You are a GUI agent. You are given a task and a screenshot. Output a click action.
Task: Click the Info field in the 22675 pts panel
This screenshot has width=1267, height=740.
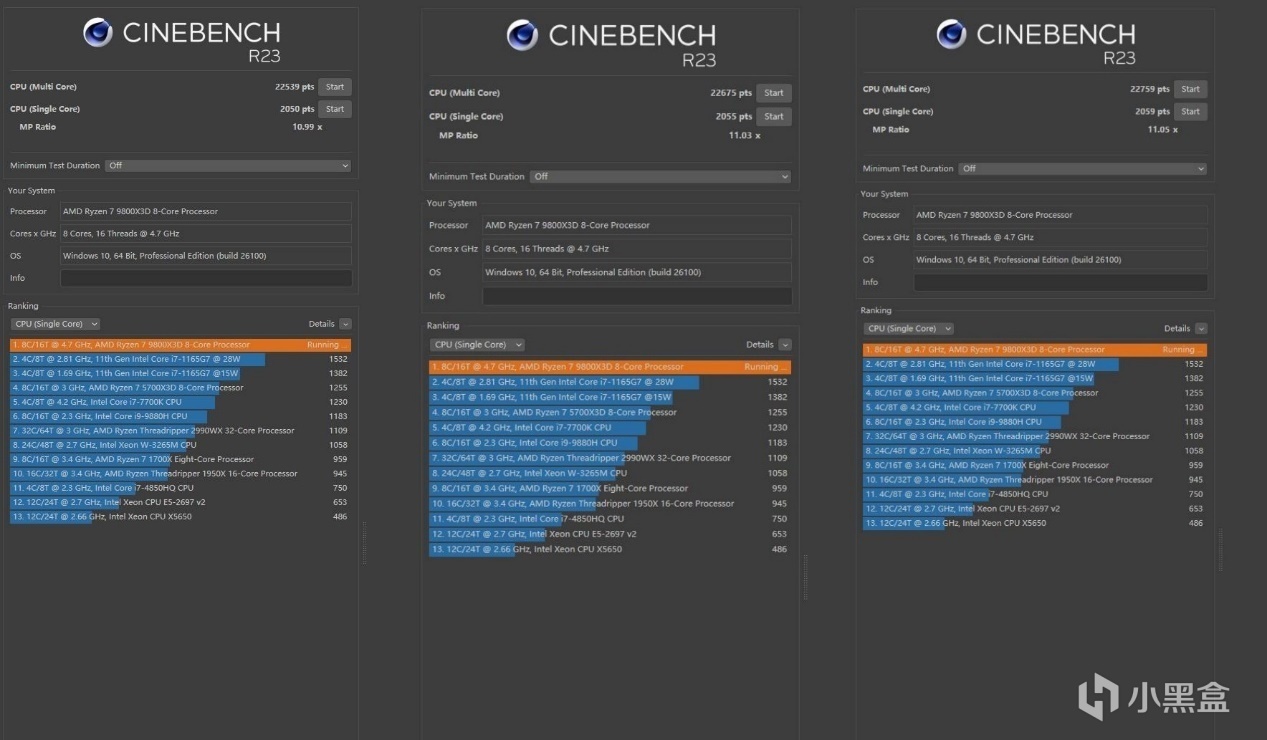[x=637, y=296]
